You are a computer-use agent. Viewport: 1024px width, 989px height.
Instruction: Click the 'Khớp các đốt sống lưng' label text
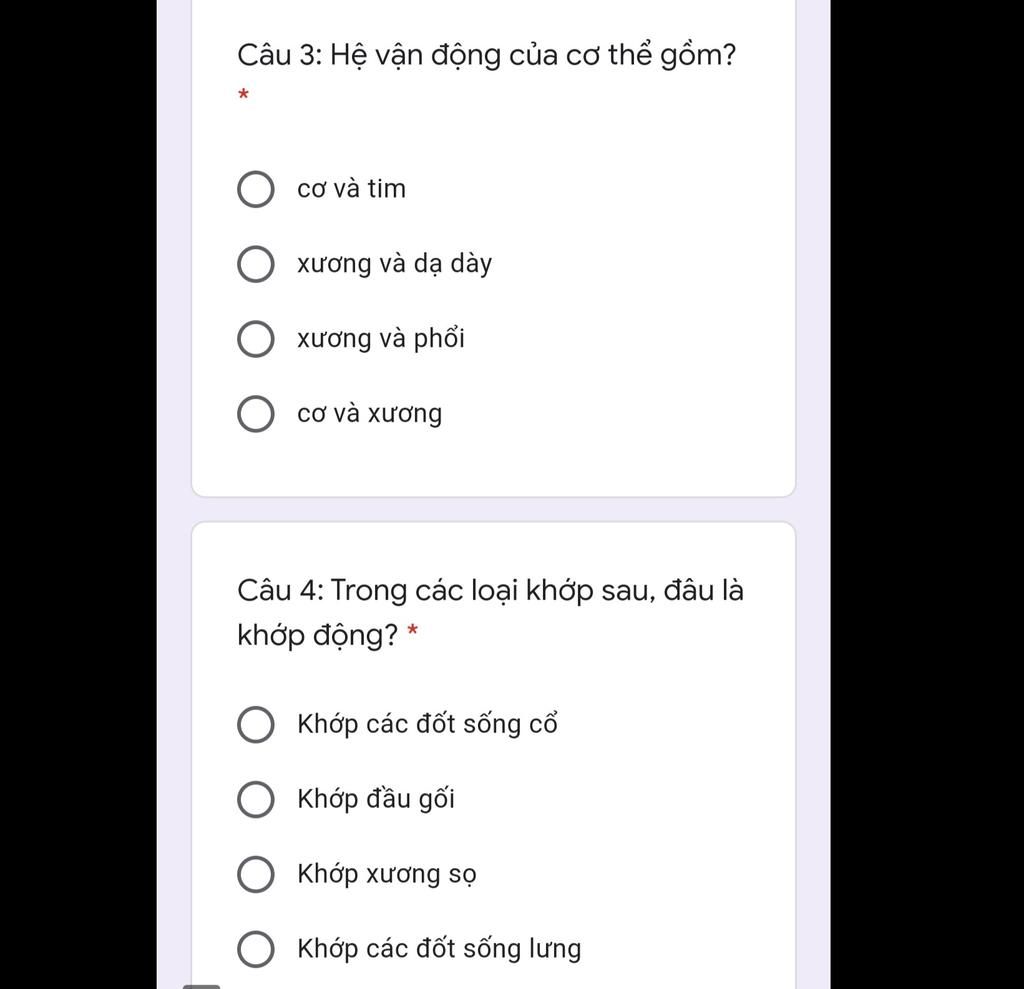(439, 949)
